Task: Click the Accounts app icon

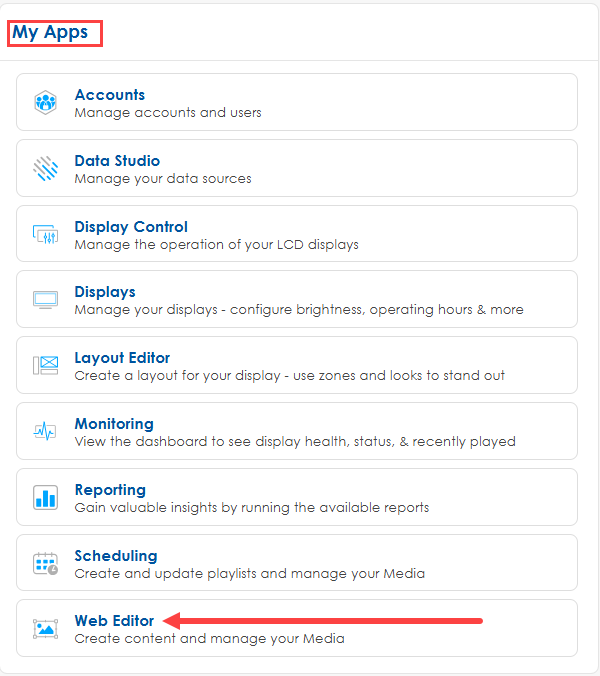Action: click(45, 103)
